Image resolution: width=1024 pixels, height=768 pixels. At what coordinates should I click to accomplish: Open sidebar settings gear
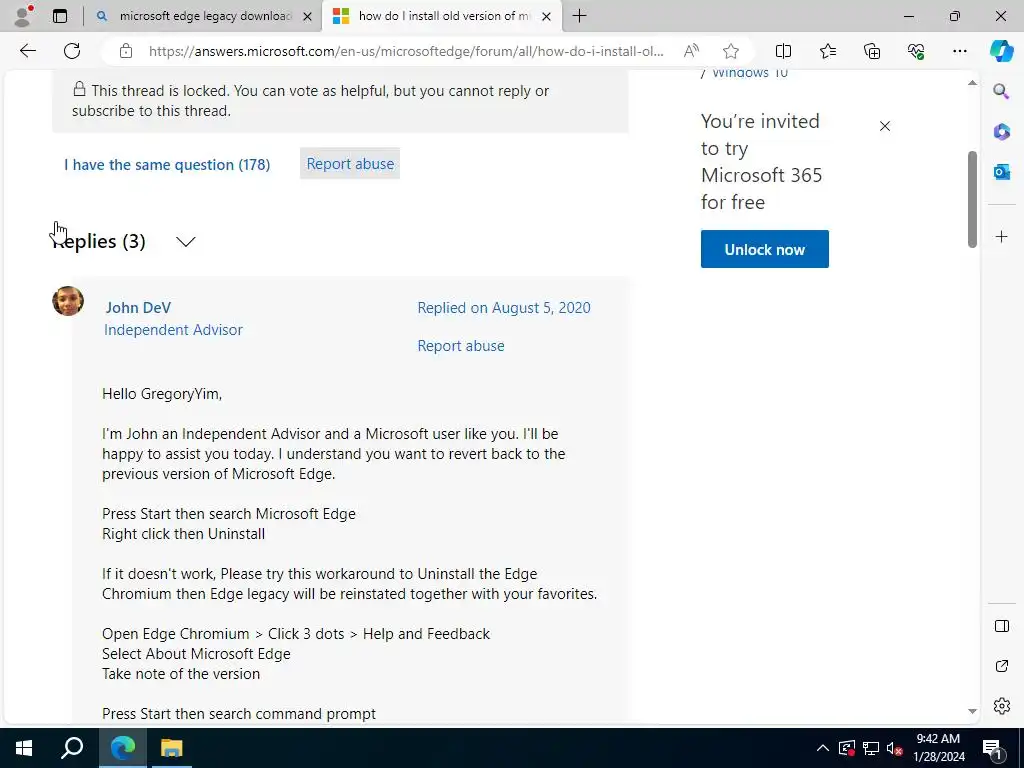[x=1001, y=706]
